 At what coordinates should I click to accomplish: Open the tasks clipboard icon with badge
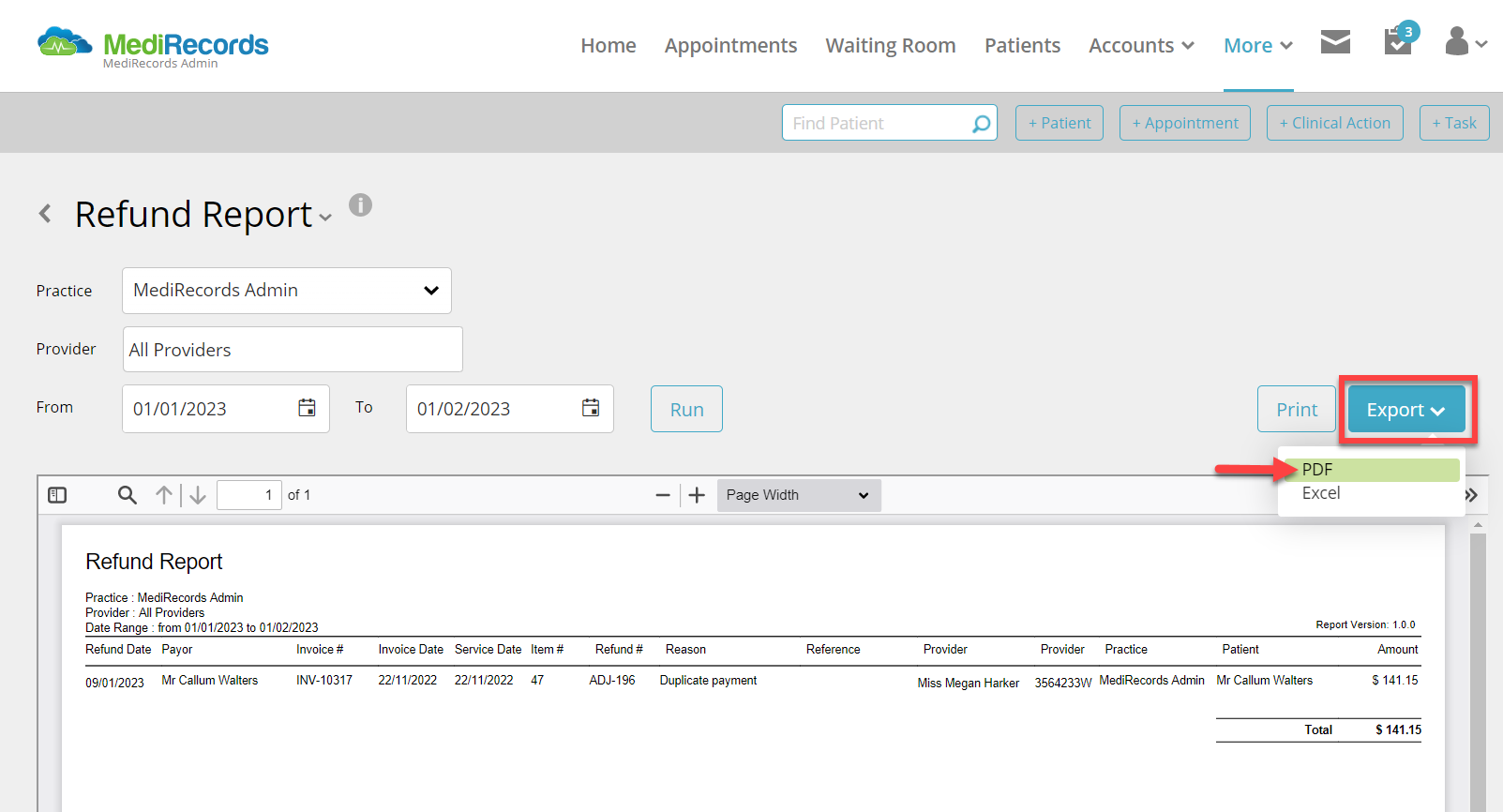pos(1400,40)
